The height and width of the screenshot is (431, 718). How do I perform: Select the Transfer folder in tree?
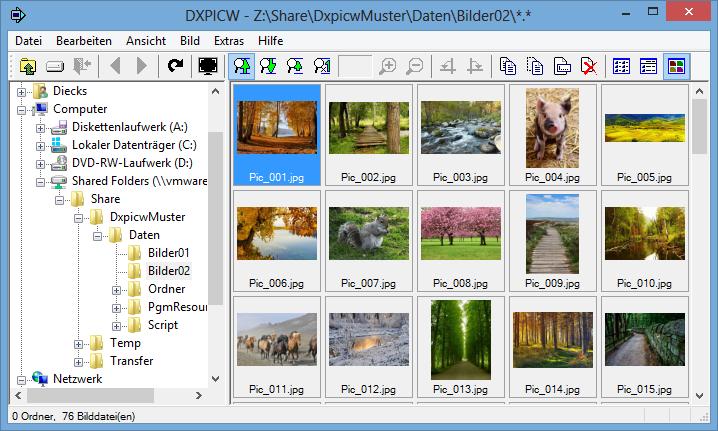click(131, 361)
